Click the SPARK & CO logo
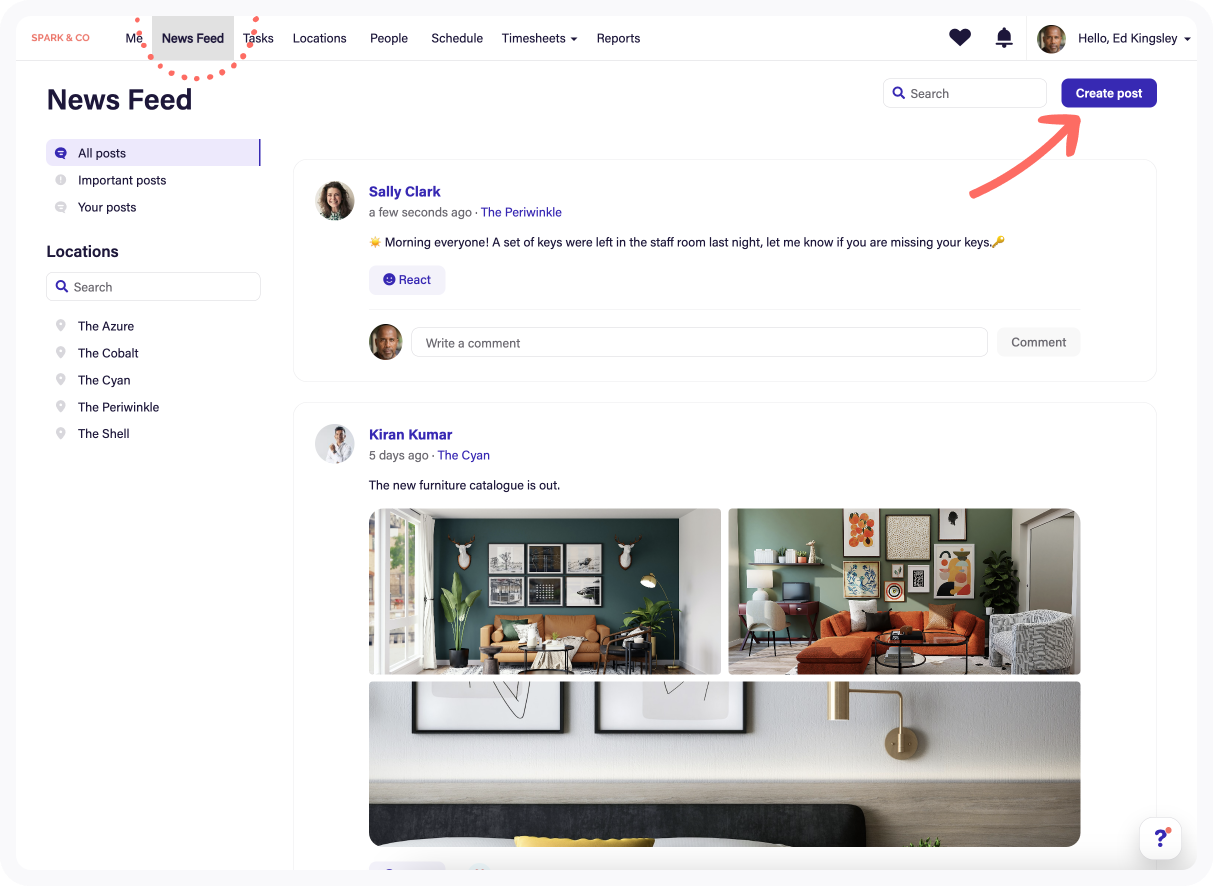1213x886 pixels. [x=60, y=37]
